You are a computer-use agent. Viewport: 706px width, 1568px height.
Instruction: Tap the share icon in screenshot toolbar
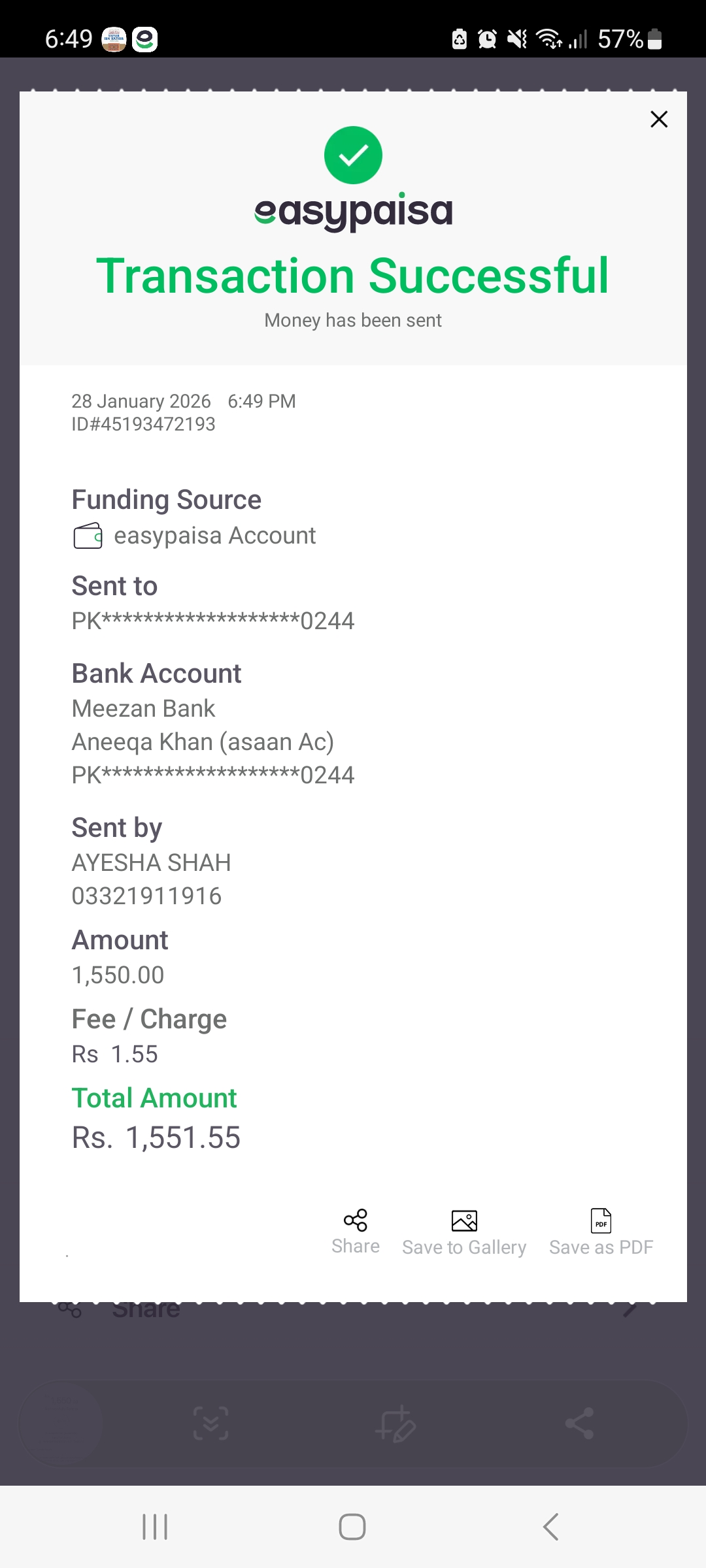pos(579,1424)
